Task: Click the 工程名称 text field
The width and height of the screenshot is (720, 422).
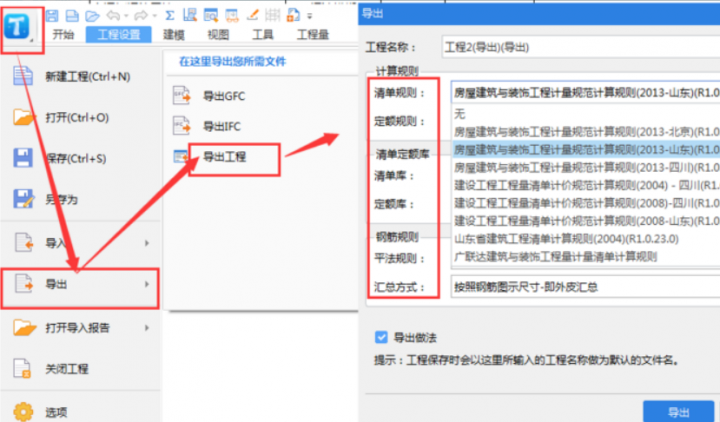Action: pyautogui.click(x=580, y=46)
